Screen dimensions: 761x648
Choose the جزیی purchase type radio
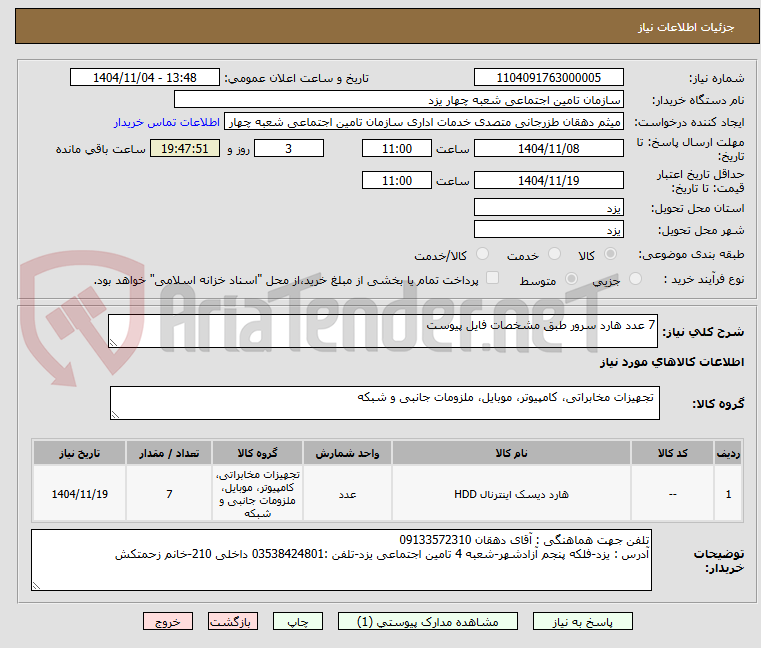pos(635,279)
